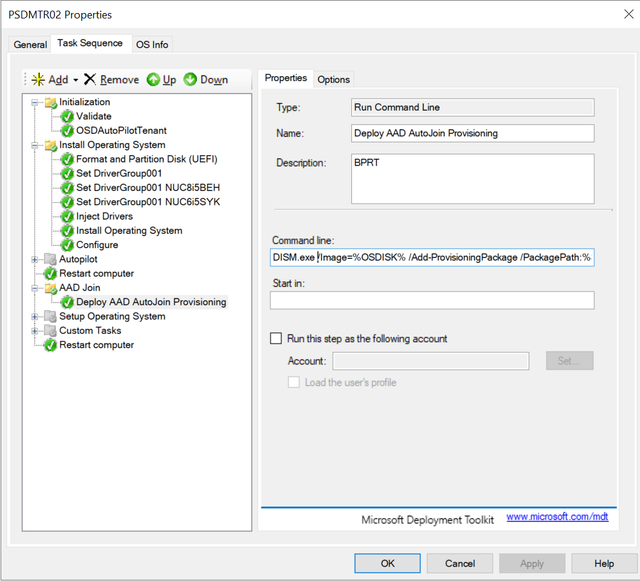This screenshot has width=640, height=581.
Task: Click the Add star icon in toolbar
Action: click(x=38, y=79)
